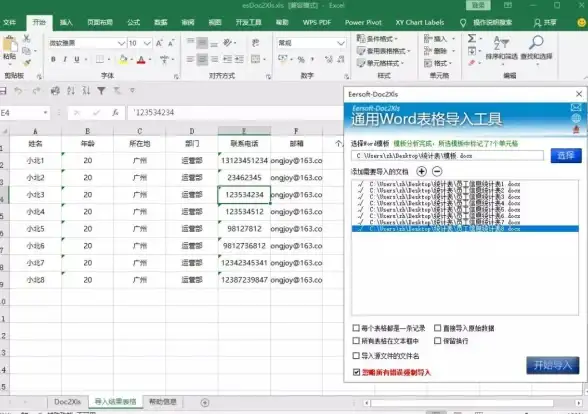588x414 pixels.
Task: Open the font name dropdown
Action: click(x=121, y=43)
